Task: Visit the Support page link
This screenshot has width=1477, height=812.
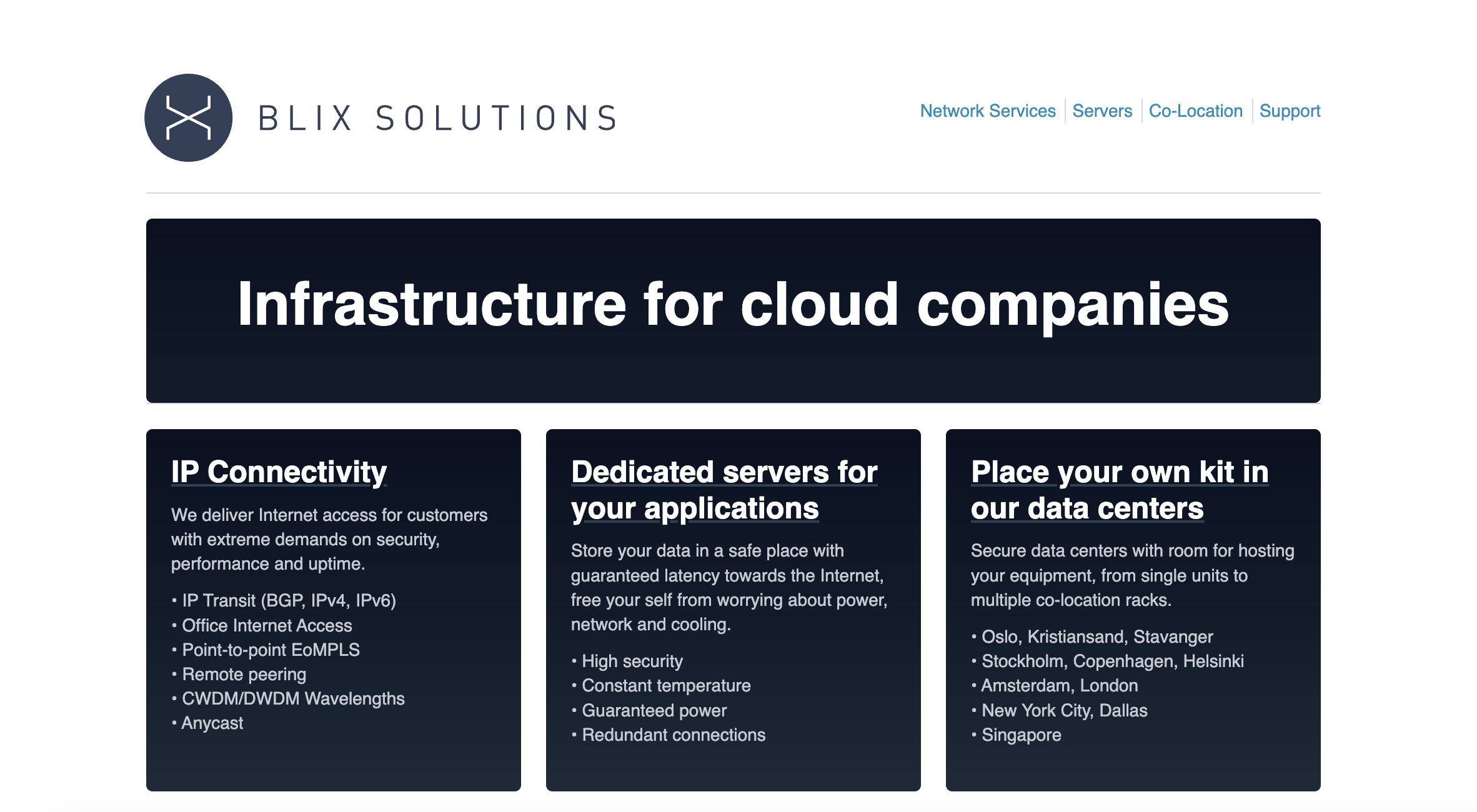Action: pos(1290,111)
